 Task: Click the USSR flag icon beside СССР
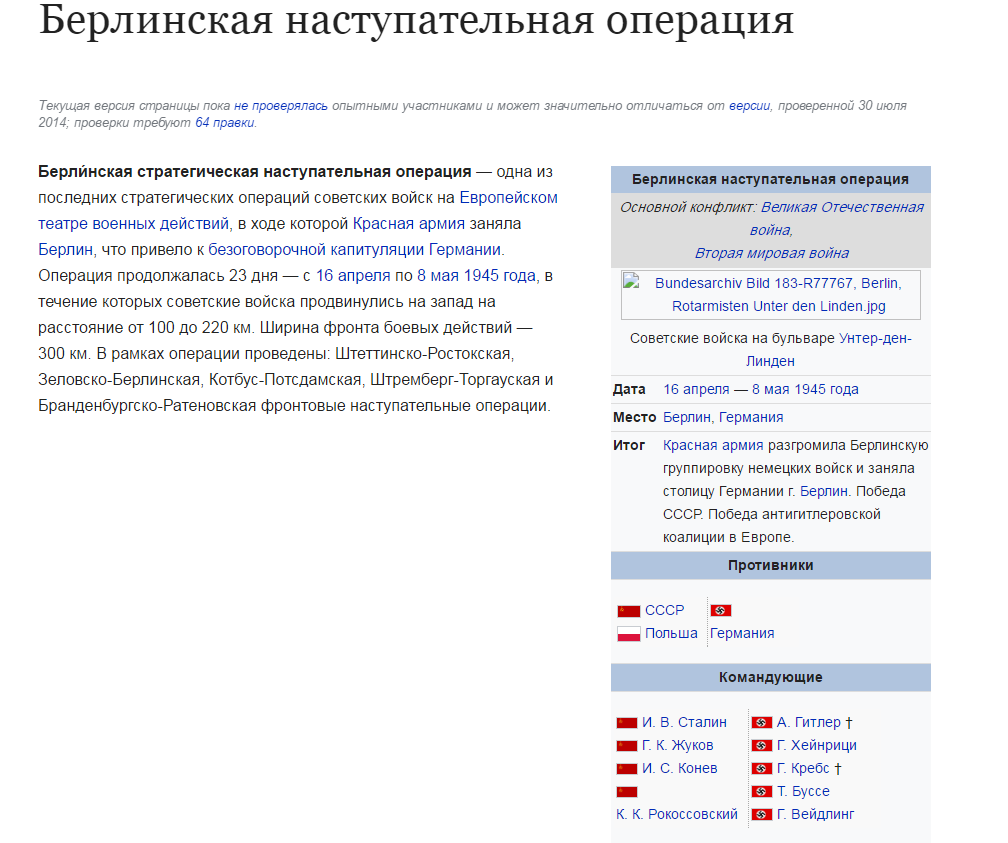pos(628,611)
